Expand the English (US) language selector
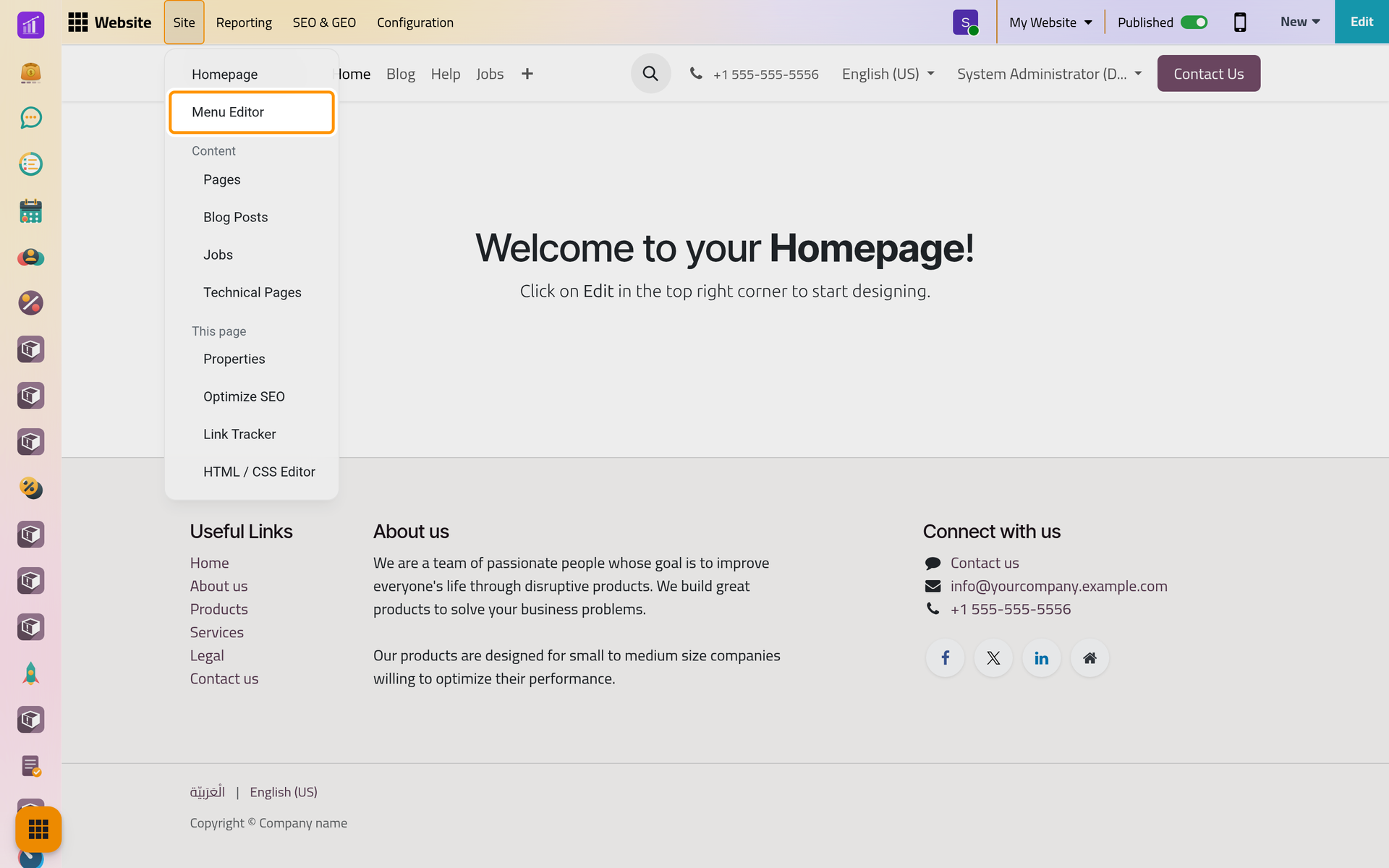The height and width of the screenshot is (868, 1389). [x=888, y=74]
